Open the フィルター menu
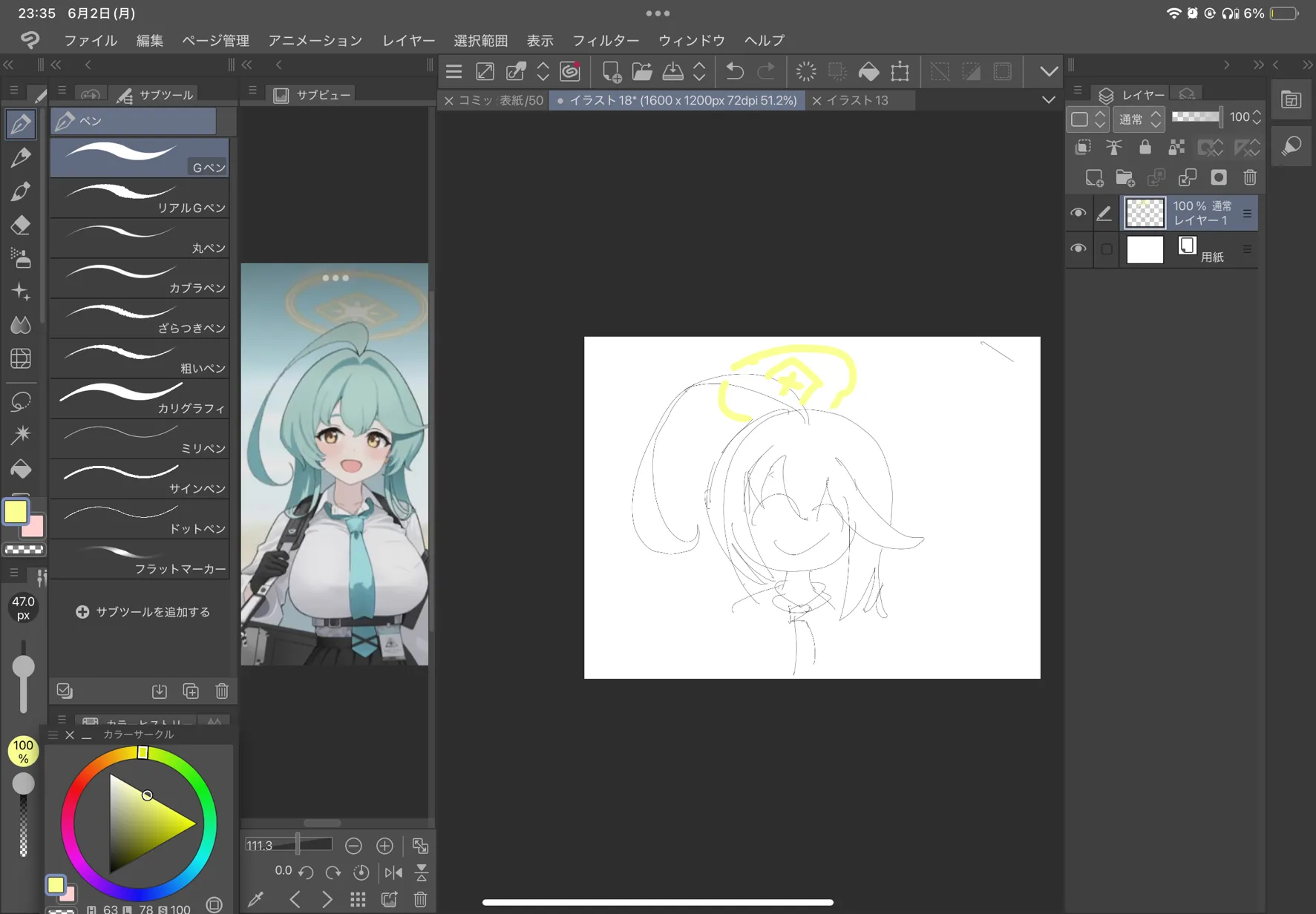1316x914 pixels. point(606,41)
